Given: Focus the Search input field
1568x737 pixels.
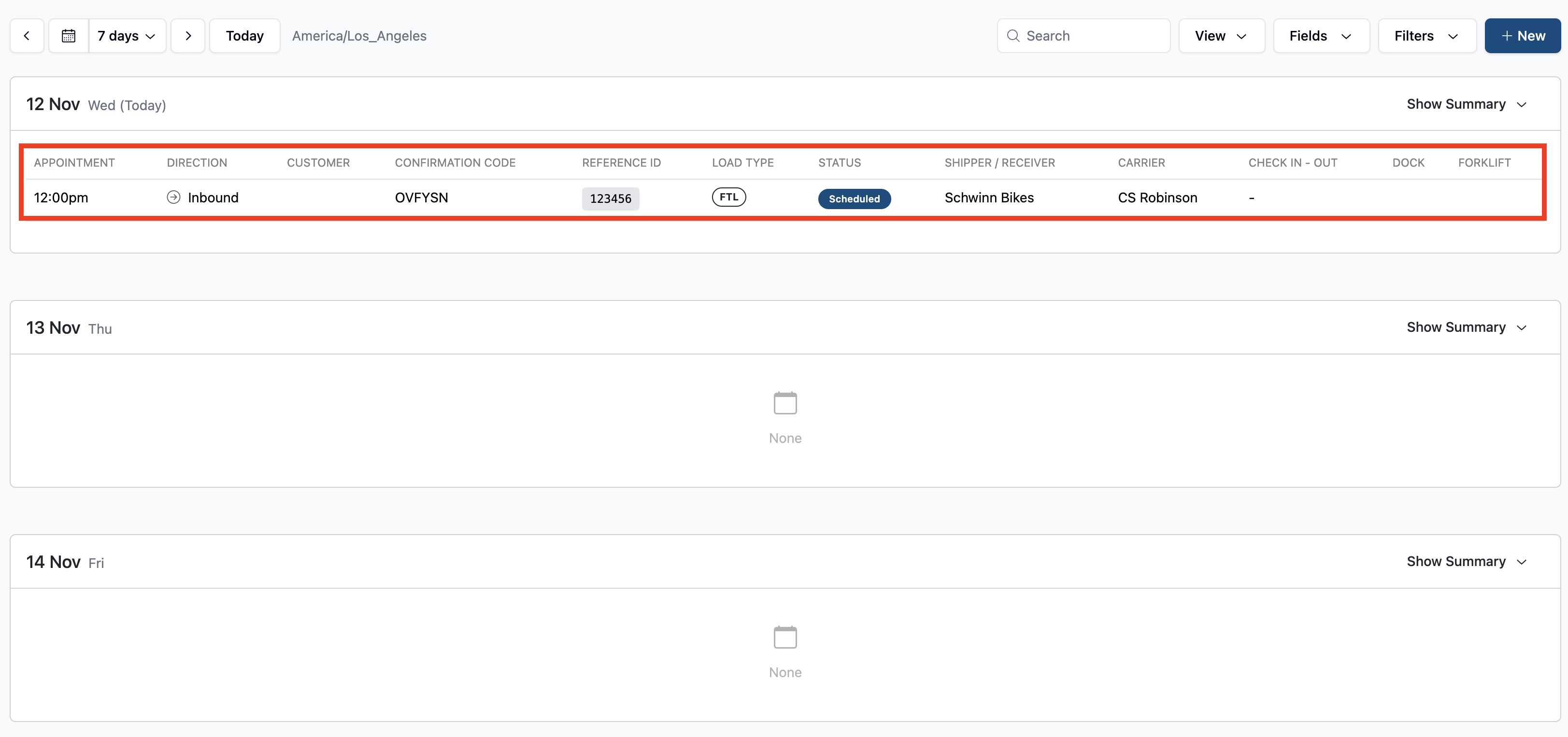Looking at the screenshot, I should coord(1083,36).
